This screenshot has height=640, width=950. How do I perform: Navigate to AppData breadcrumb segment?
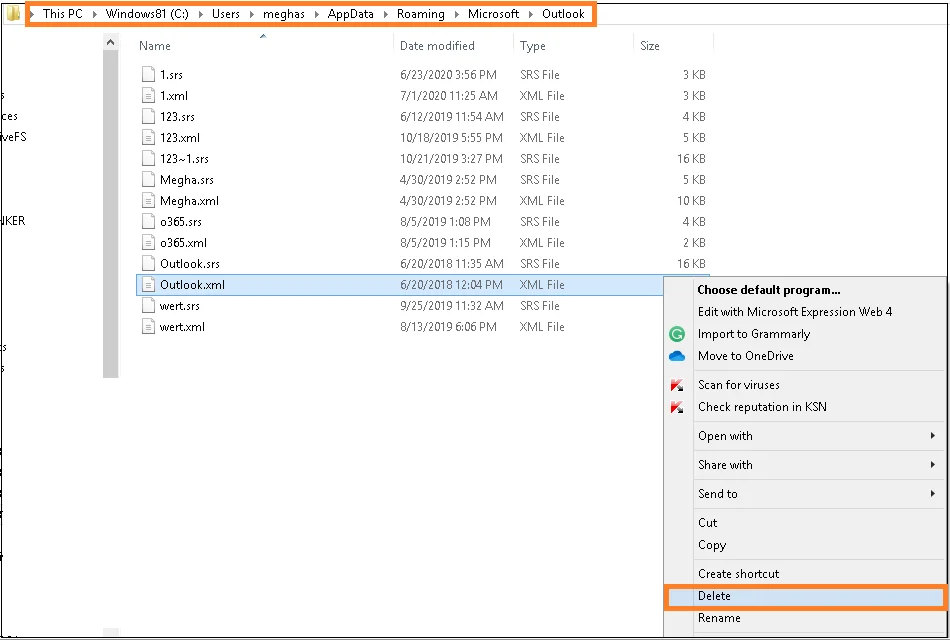[351, 14]
